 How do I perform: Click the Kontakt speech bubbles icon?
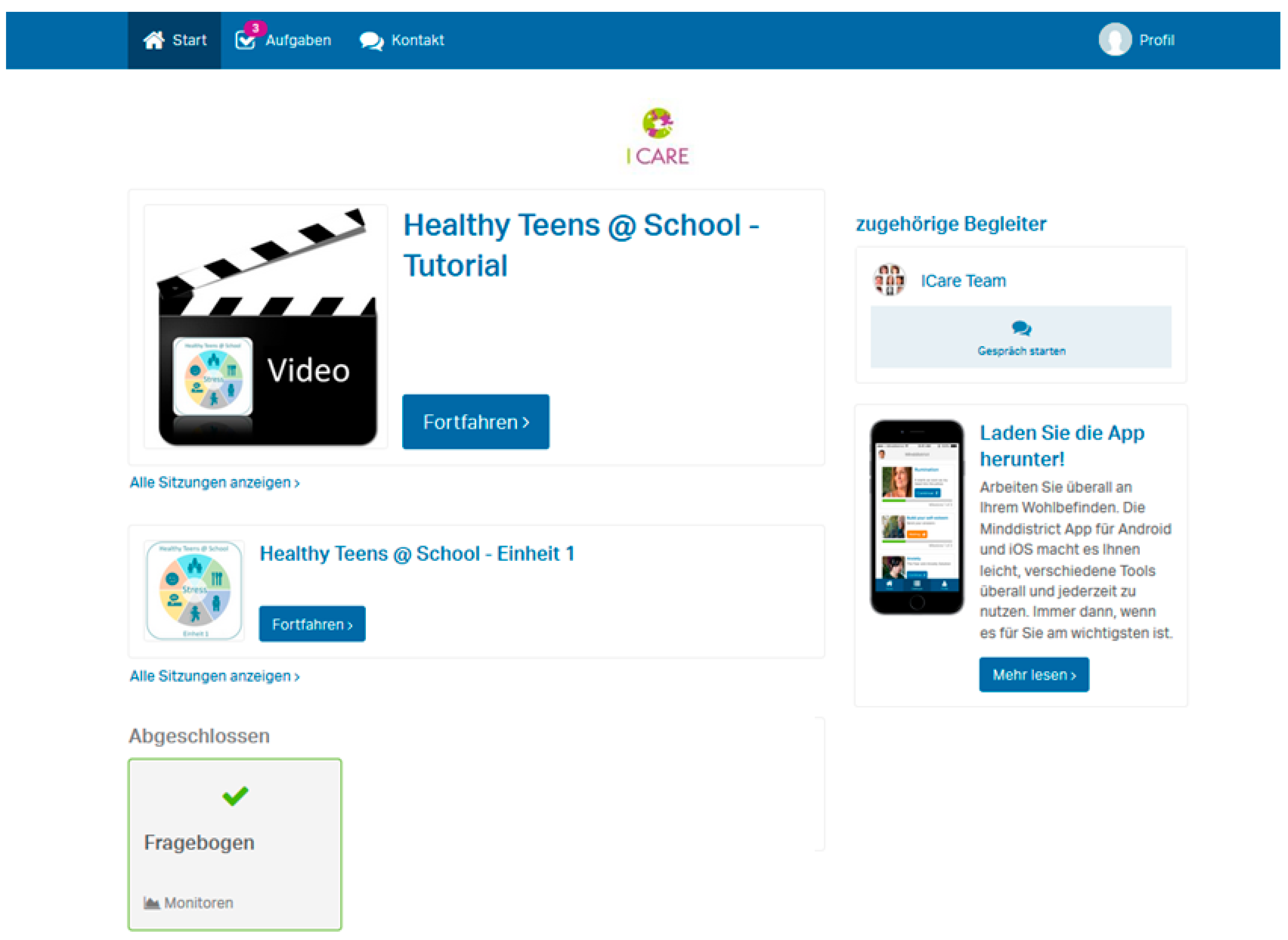pyautogui.click(x=371, y=41)
